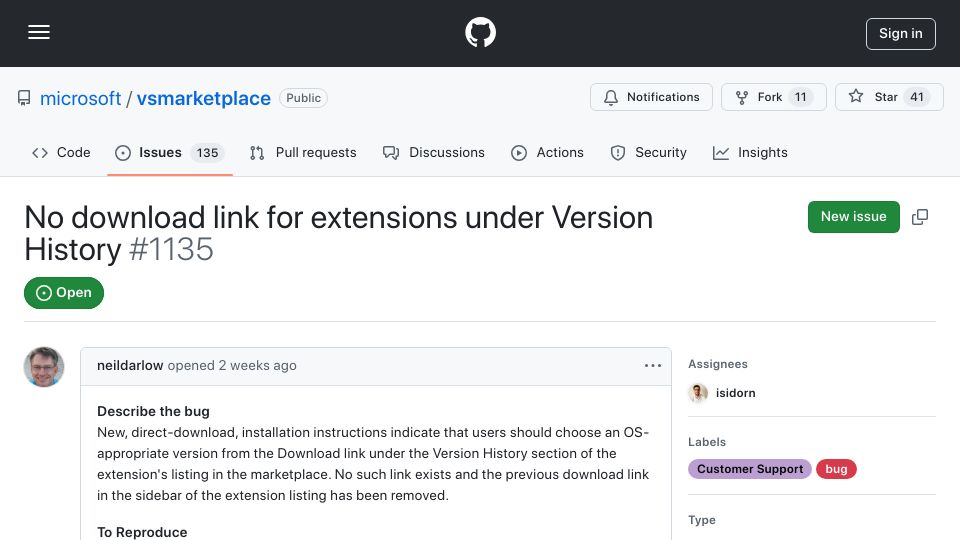Screen dimensions: 960x540
Task: Open the Code tab
Action: (x=61, y=152)
